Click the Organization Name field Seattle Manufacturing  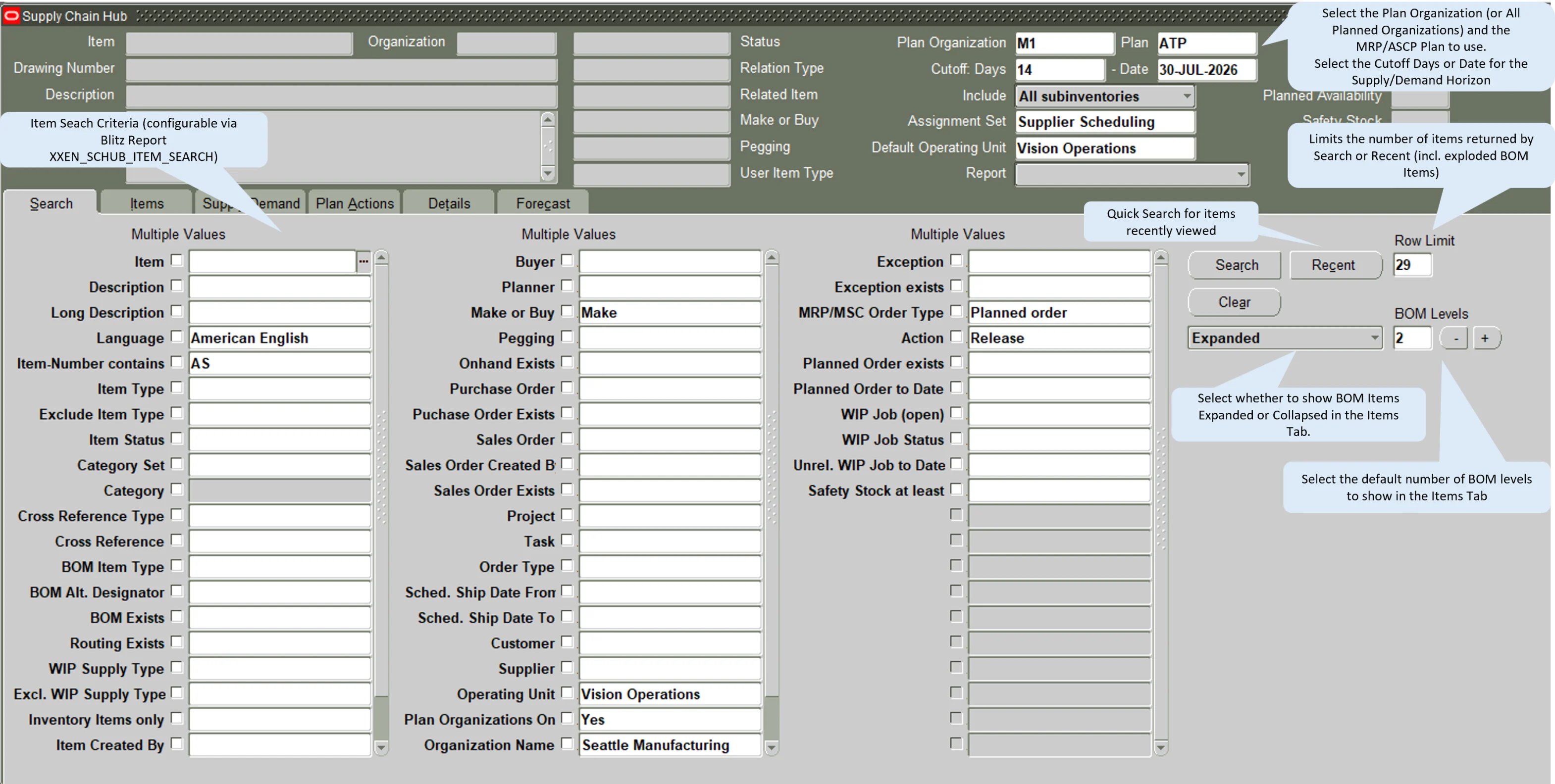670,745
